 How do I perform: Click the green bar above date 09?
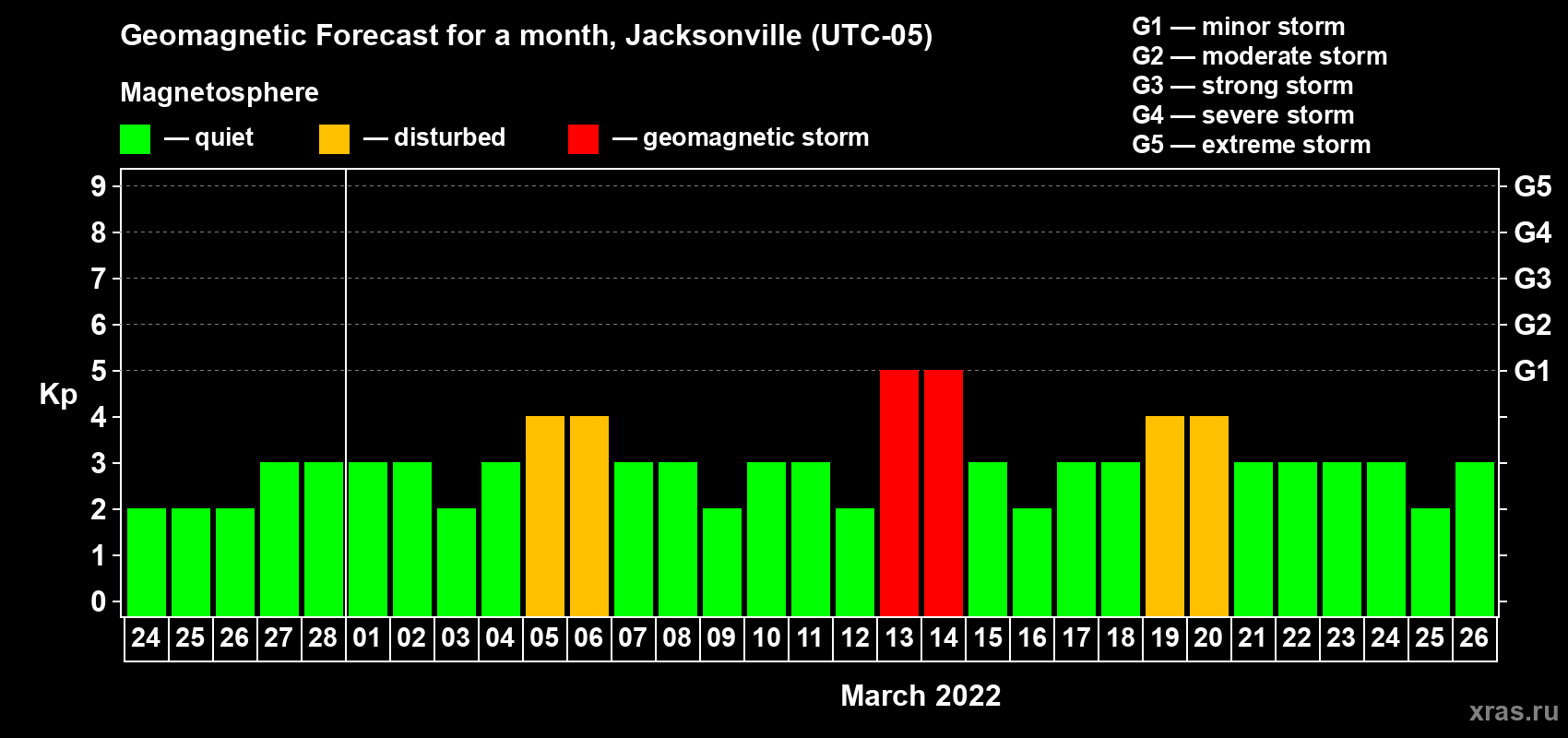[x=722, y=562]
